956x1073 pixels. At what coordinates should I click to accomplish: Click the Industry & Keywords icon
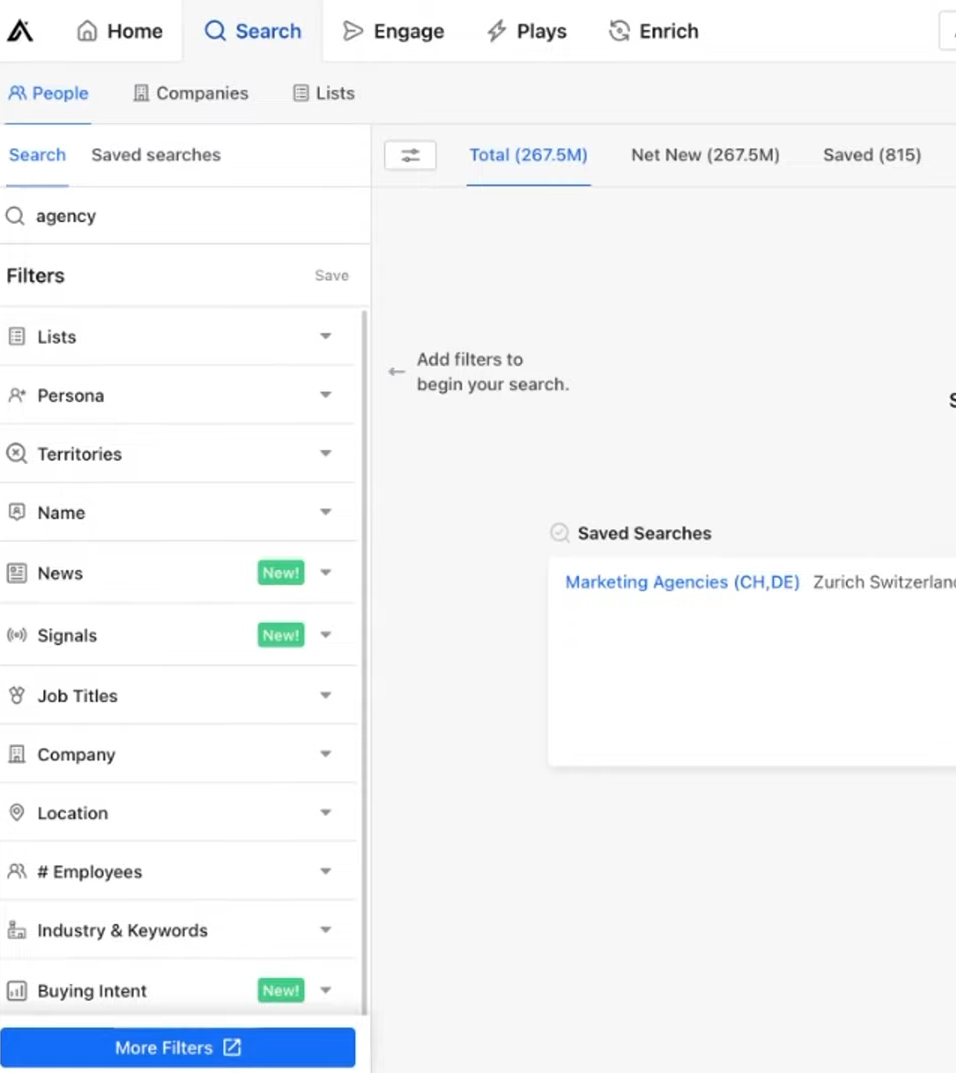17,930
